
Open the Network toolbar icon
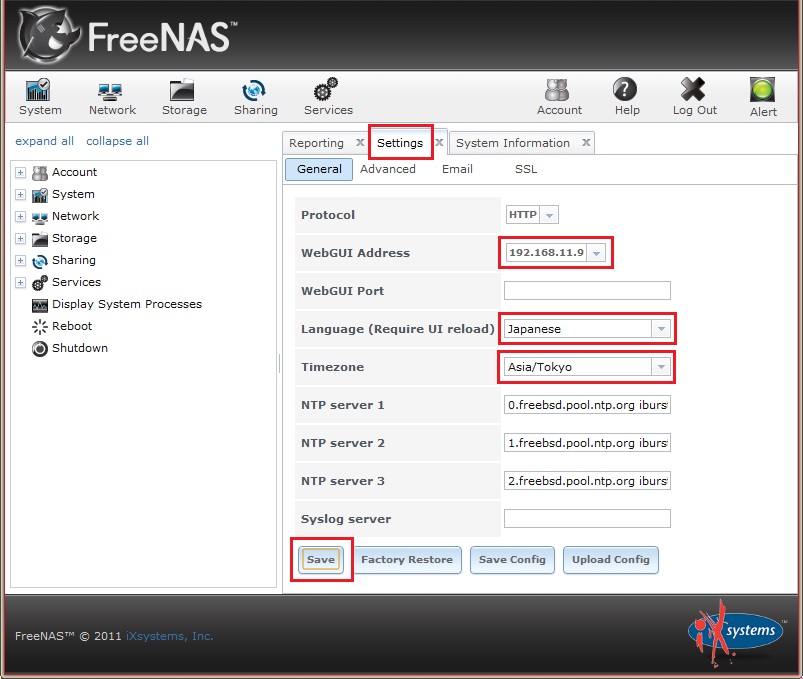point(110,92)
